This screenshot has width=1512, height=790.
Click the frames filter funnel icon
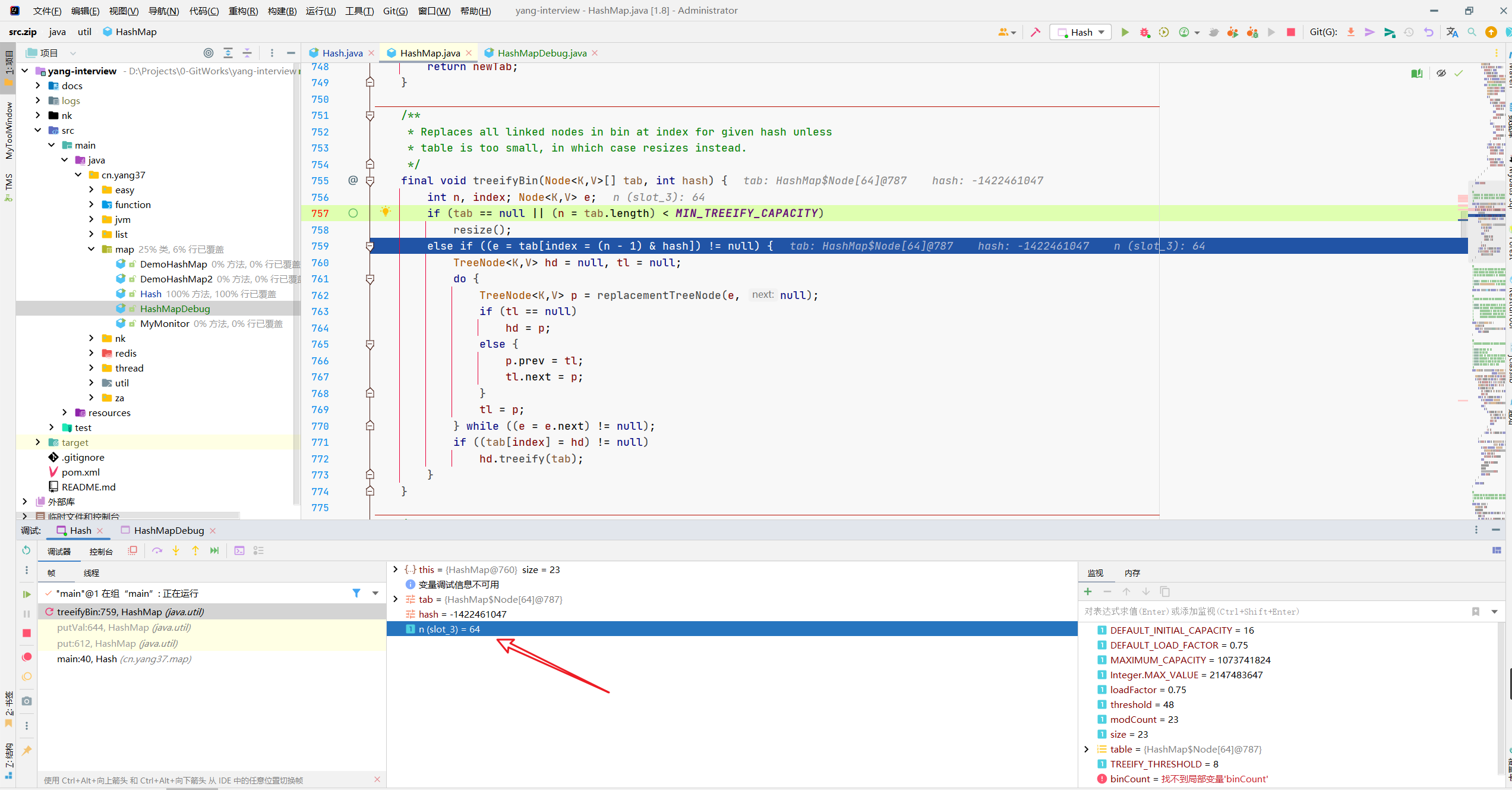click(356, 593)
